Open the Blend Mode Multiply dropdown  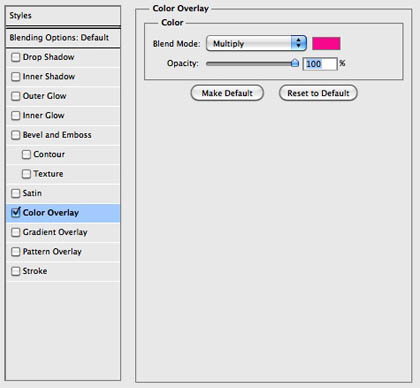[x=256, y=43]
